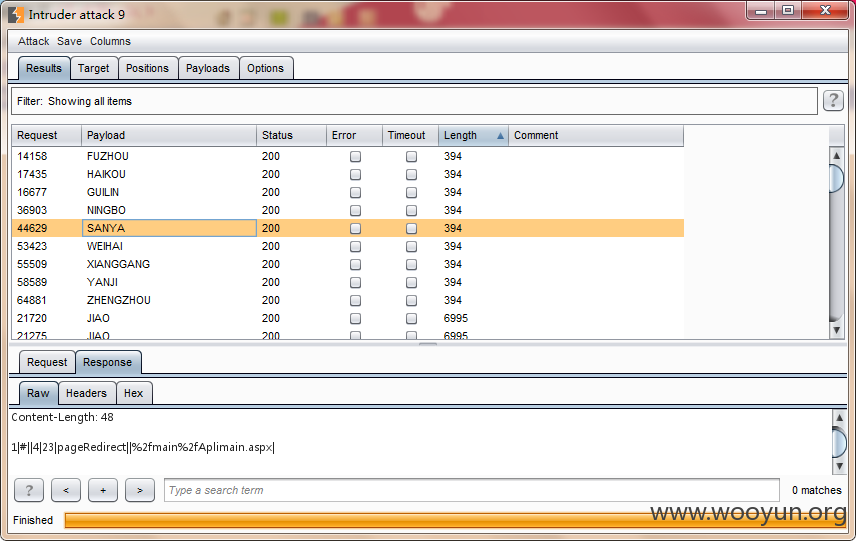Select the WEIHAI payload row
This screenshot has width=856, height=541.
point(347,246)
